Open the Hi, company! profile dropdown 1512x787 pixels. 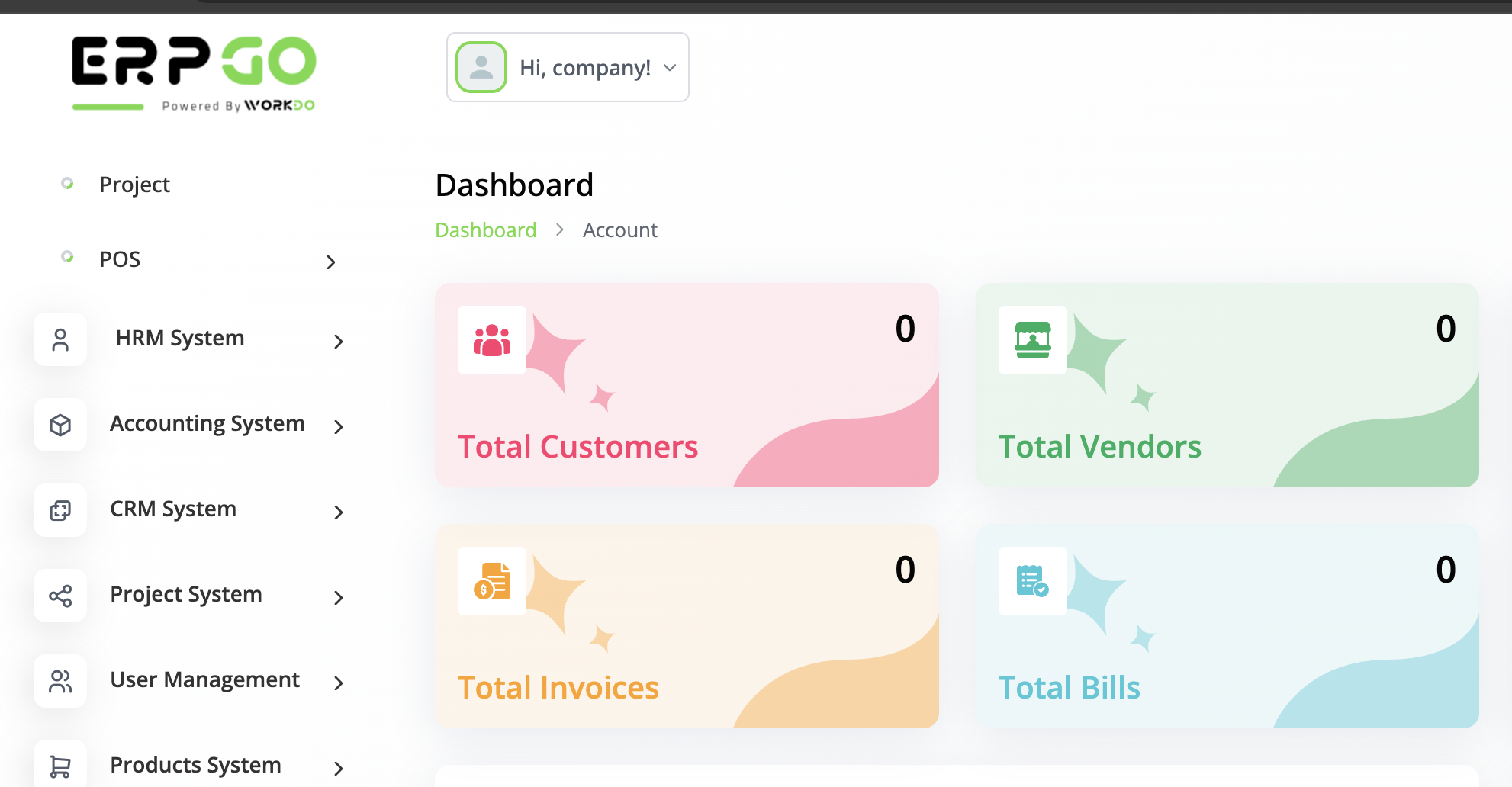[568, 67]
